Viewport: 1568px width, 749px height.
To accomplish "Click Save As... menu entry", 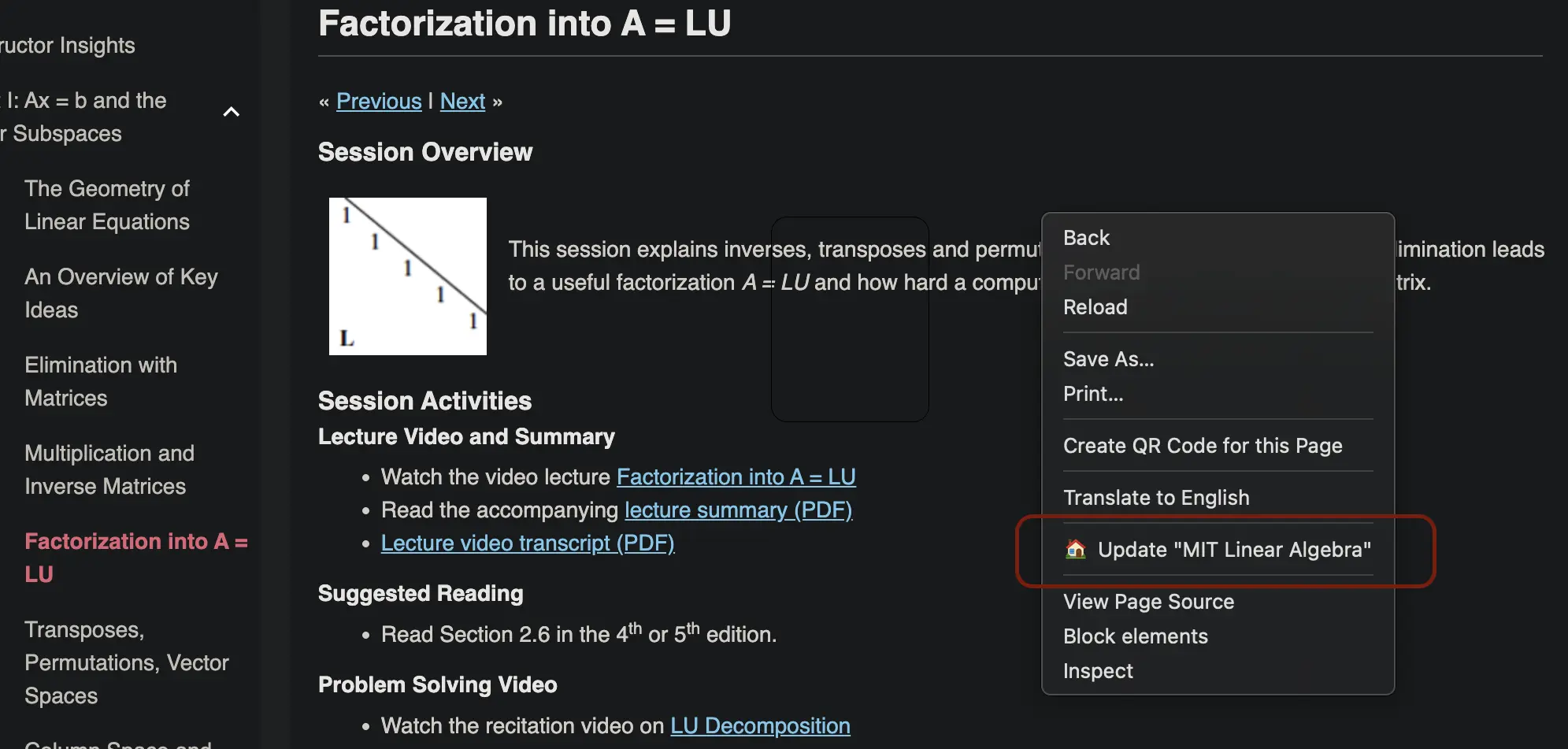I will point(1108,359).
